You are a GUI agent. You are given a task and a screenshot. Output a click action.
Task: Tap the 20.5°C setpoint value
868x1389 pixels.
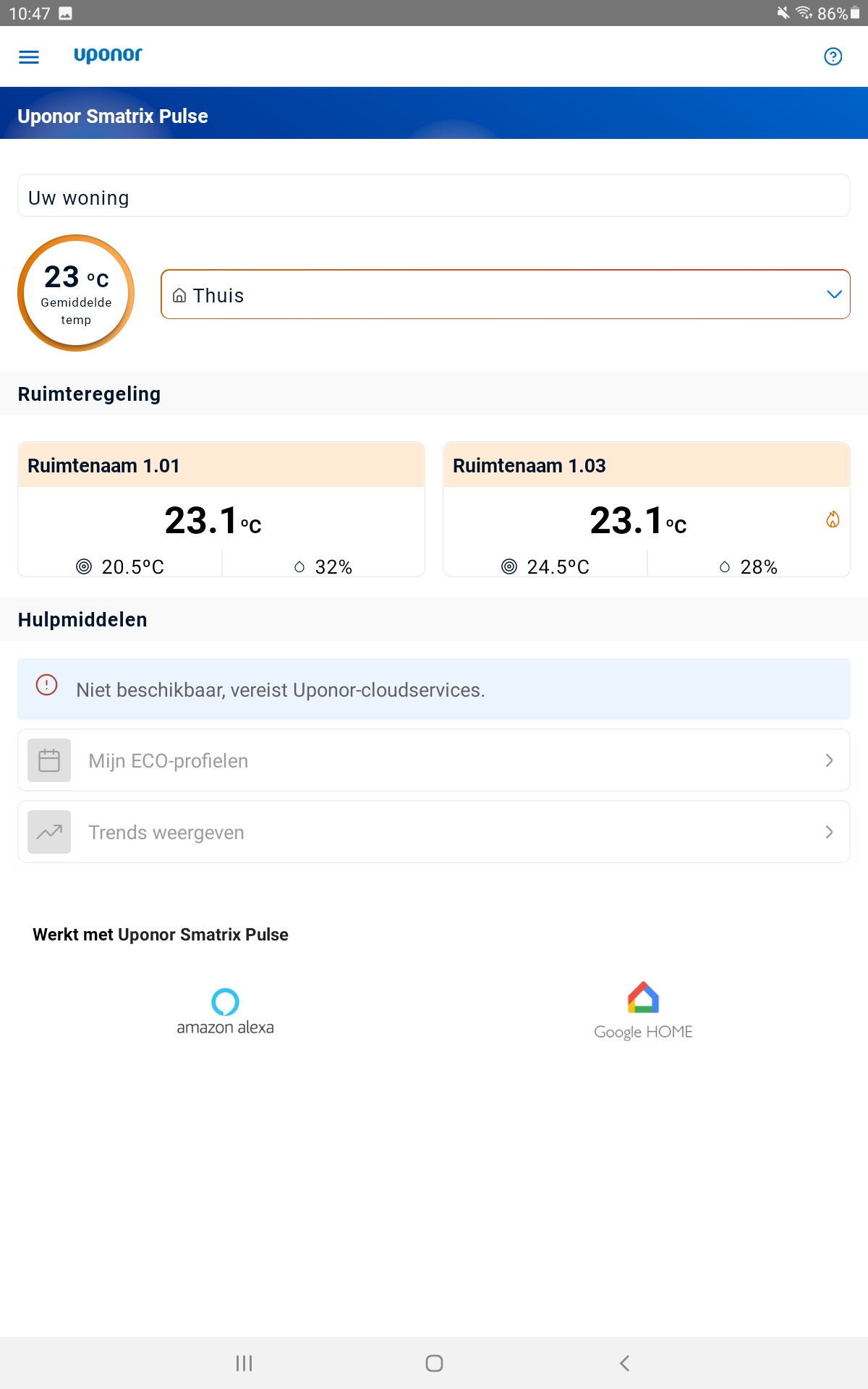(133, 566)
